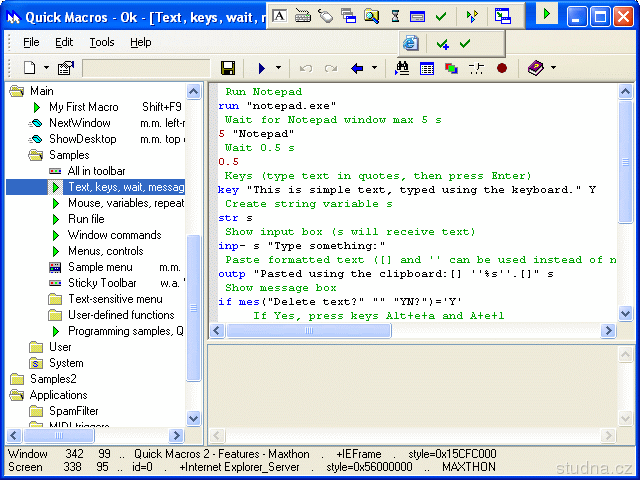Viewport: 640px width, 480px height.
Task: Click the Text 'A' icon in floating toolbar
Action: coord(279,16)
